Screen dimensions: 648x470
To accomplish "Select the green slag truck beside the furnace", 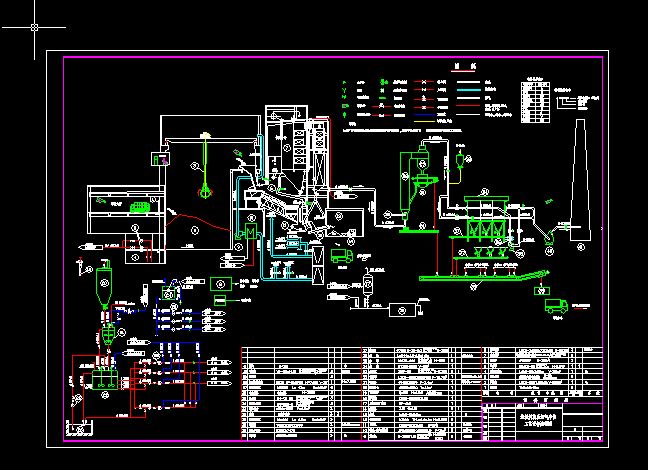I will pos(341,255).
